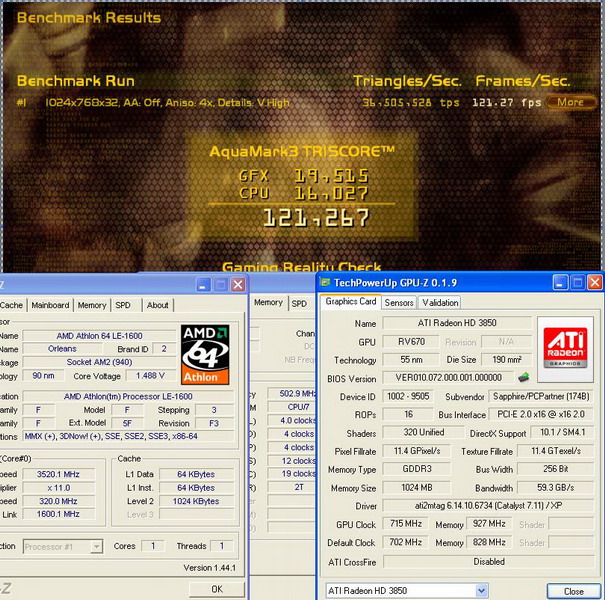Viewport: 605px width, 600px height.
Task: Click the 55 nm Technology value
Action: (411, 360)
